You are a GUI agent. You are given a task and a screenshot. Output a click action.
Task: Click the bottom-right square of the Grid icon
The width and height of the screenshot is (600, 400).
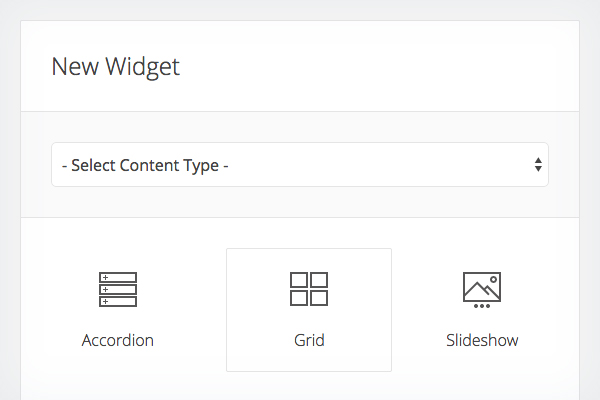point(319,298)
